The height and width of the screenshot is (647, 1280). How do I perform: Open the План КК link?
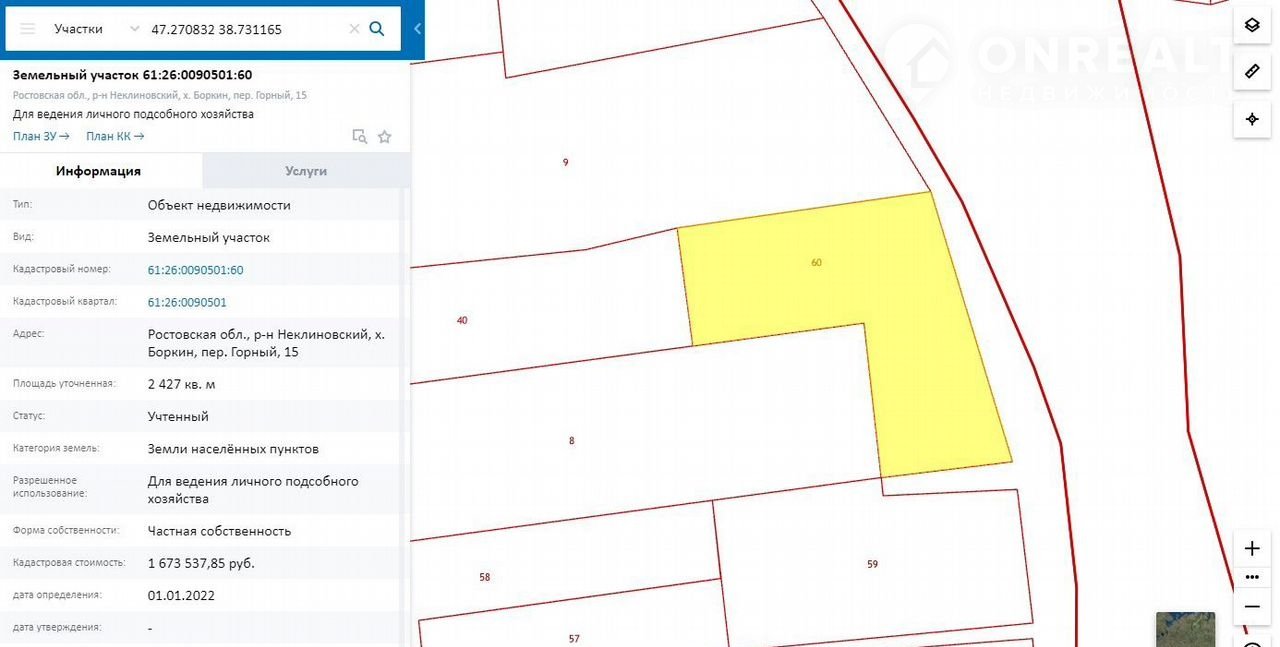(x=115, y=137)
